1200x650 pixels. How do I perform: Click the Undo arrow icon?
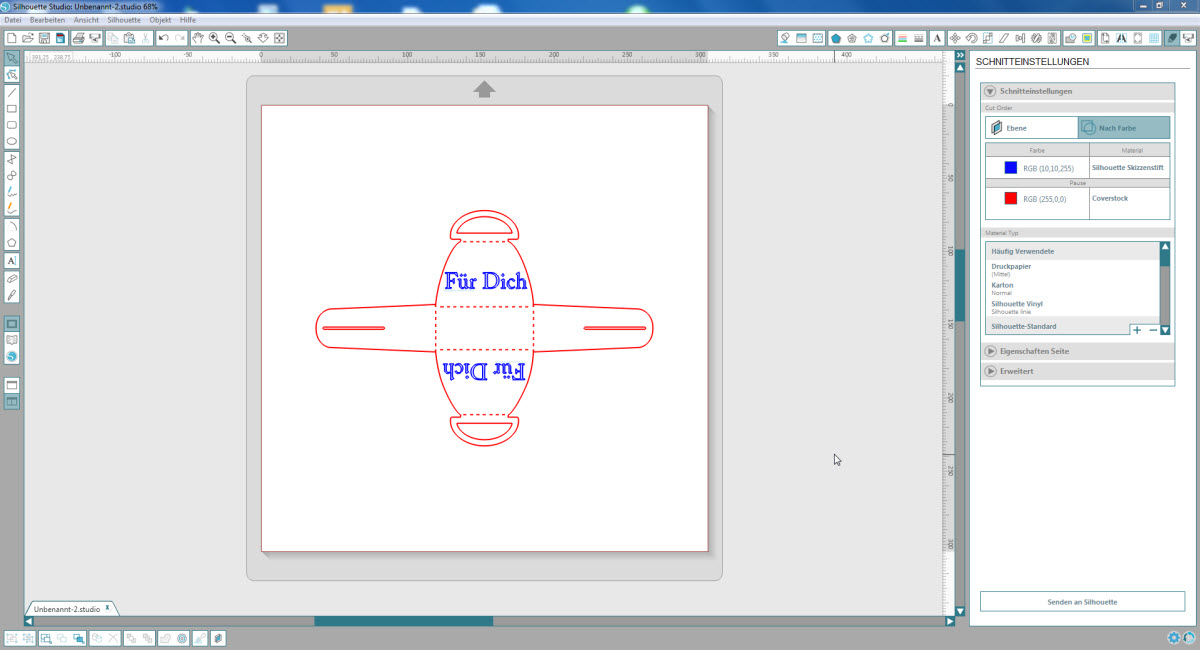(163, 38)
